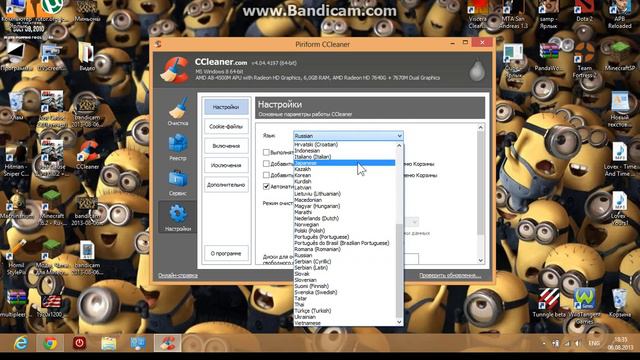Screen dimensions: 640x360
Task: Open the О программе tab
Action: point(226,253)
